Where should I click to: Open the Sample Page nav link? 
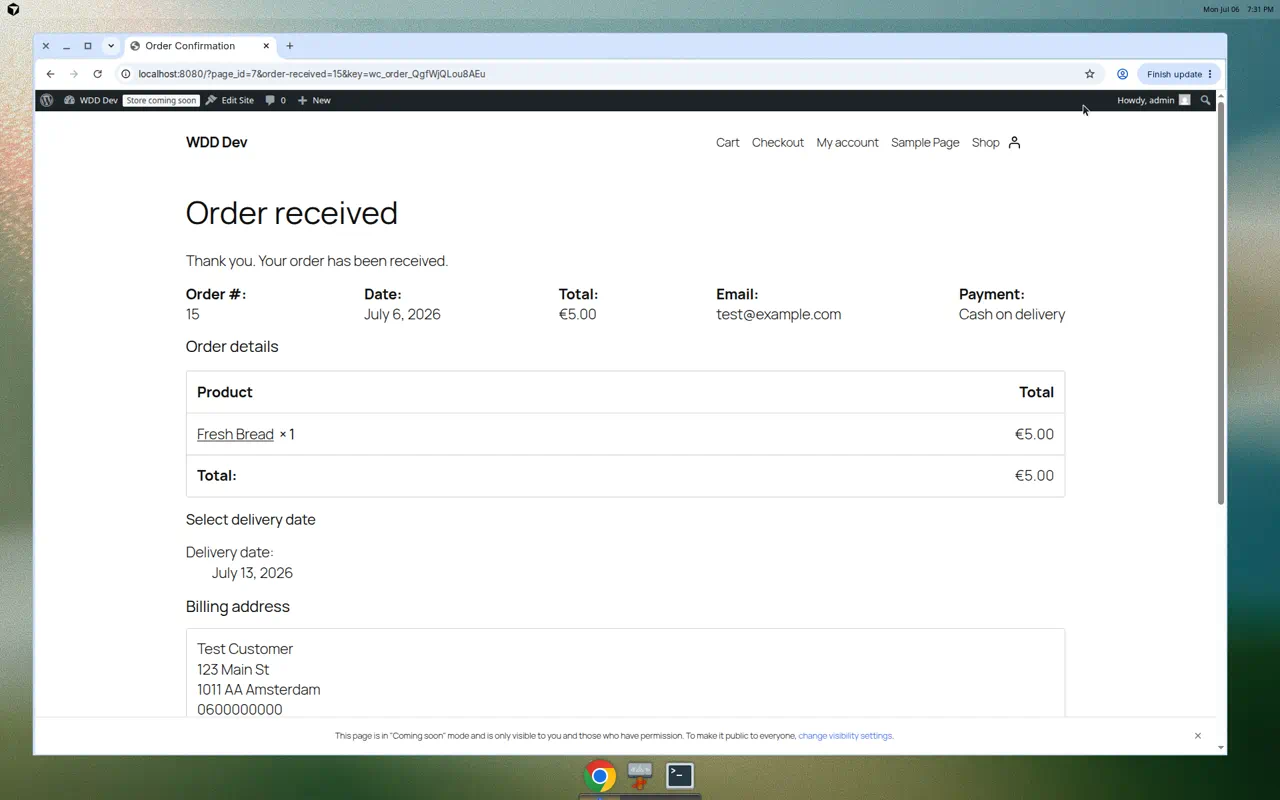point(925,142)
